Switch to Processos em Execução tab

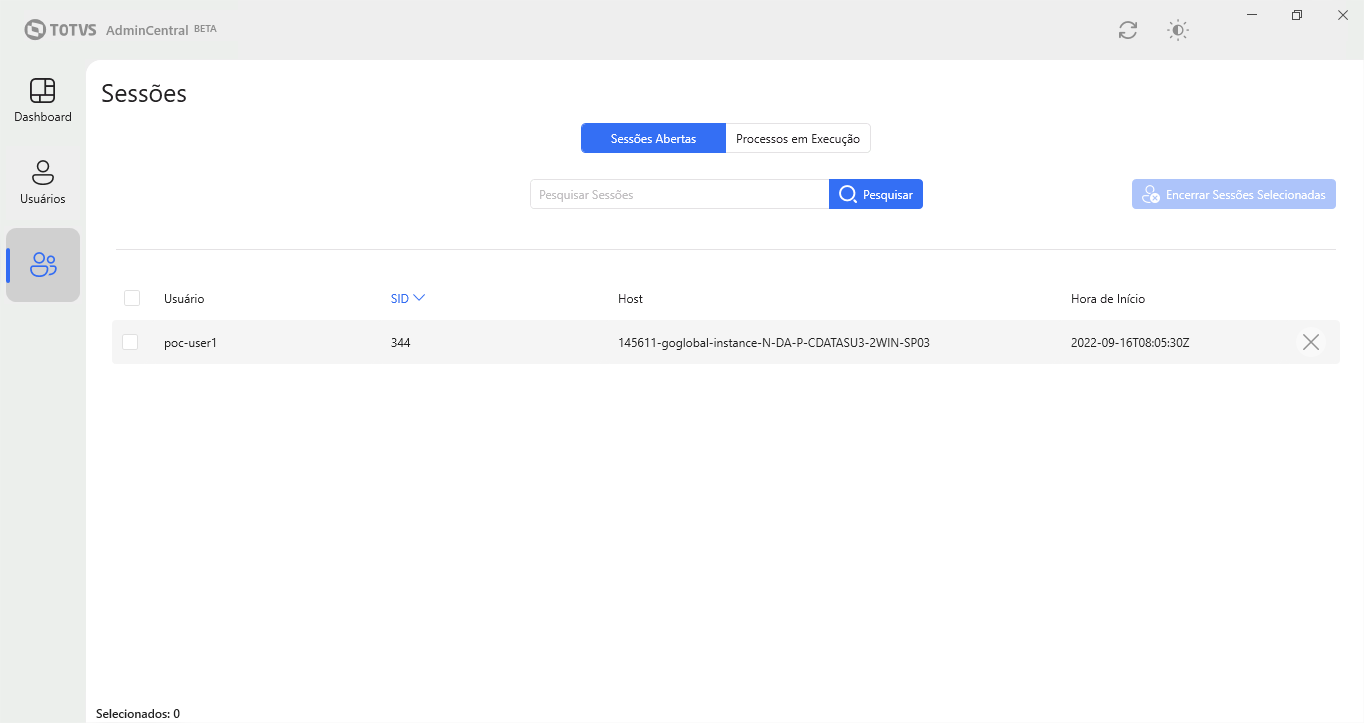pos(798,138)
